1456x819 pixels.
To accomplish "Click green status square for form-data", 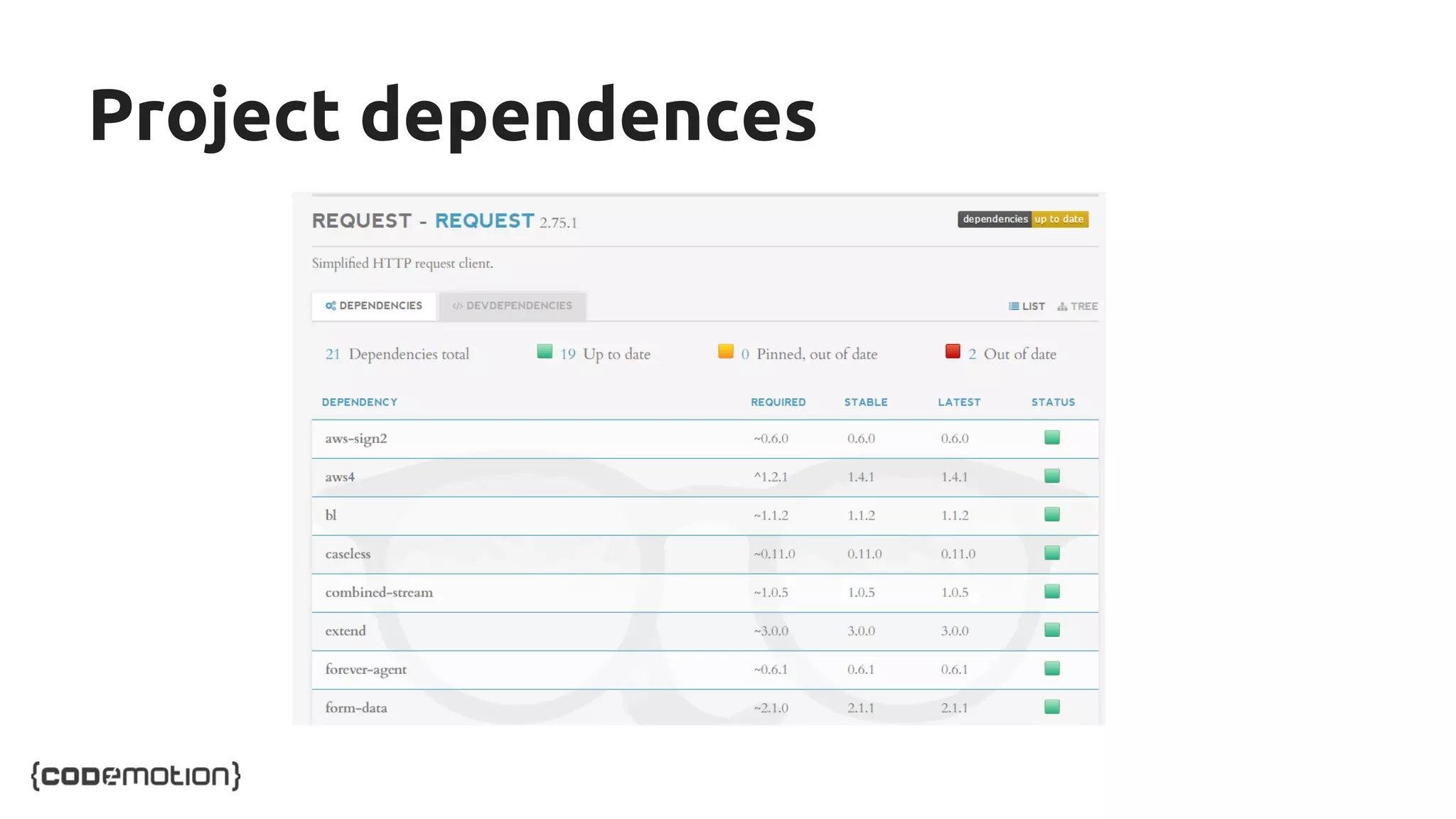I will pyautogui.click(x=1052, y=706).
